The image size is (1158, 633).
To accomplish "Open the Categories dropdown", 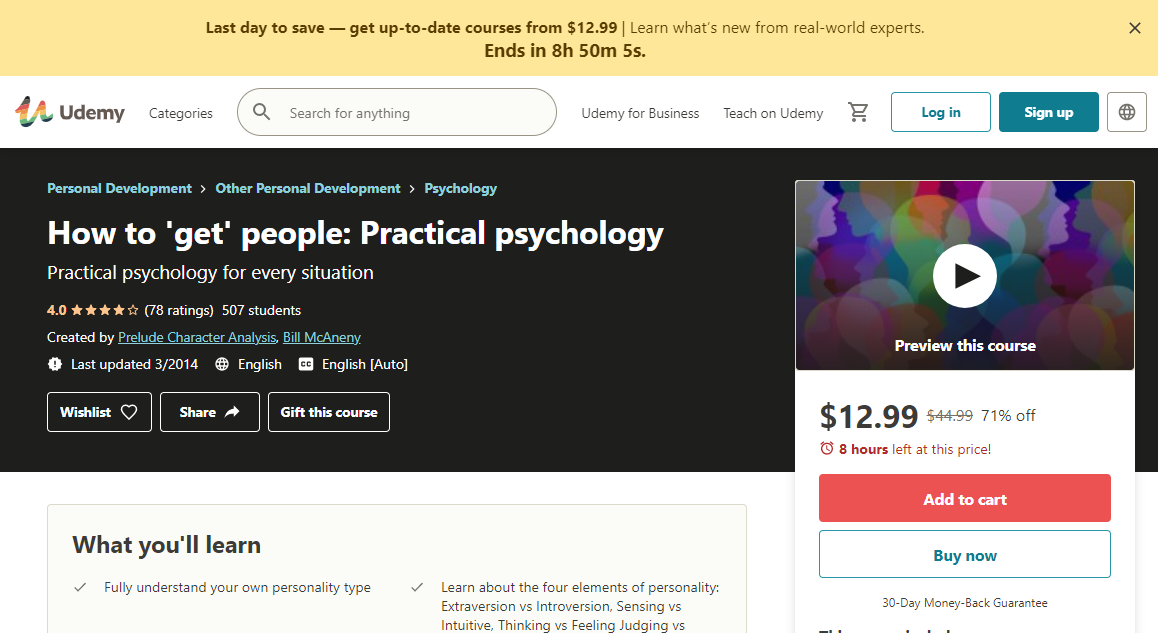I will 180,113.
